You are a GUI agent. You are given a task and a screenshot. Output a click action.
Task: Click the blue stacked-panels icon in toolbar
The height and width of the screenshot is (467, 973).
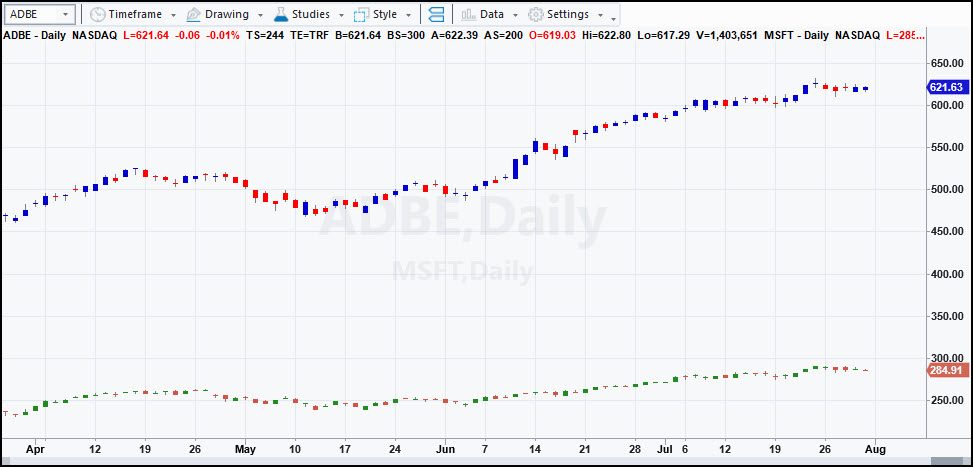coord(436,14)
